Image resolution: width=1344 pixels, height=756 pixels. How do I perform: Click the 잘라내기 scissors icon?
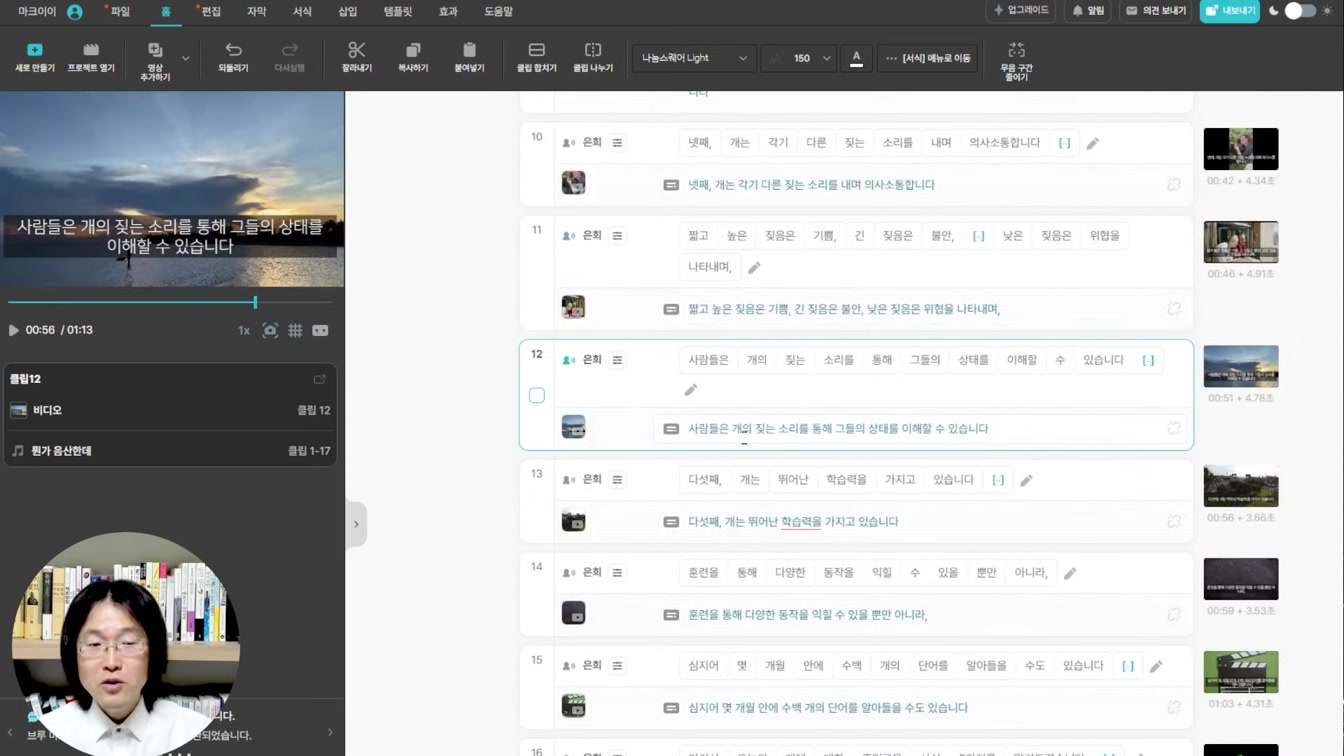coord(357,57)
